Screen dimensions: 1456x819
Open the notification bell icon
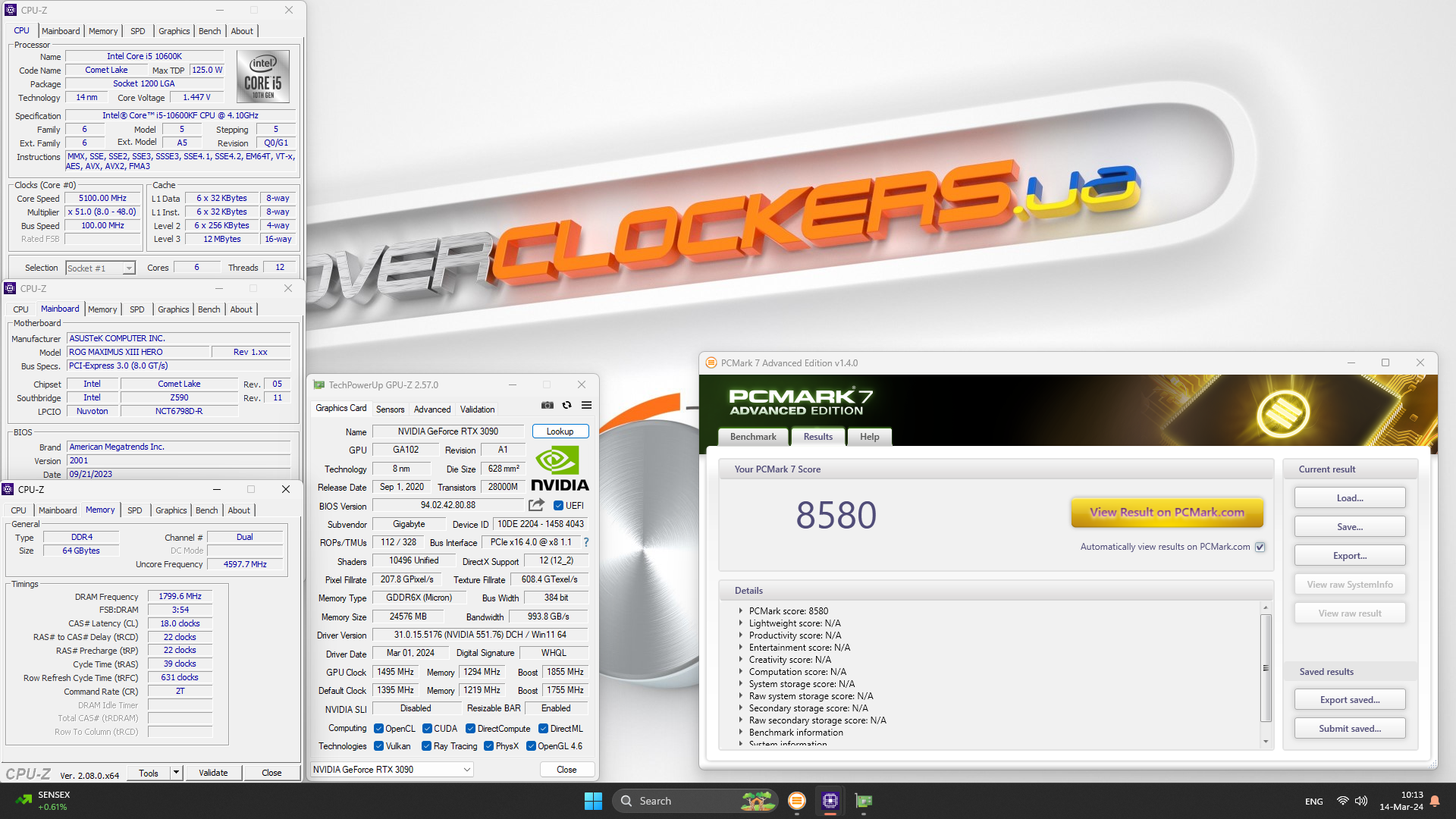(x=1435, y=801)
